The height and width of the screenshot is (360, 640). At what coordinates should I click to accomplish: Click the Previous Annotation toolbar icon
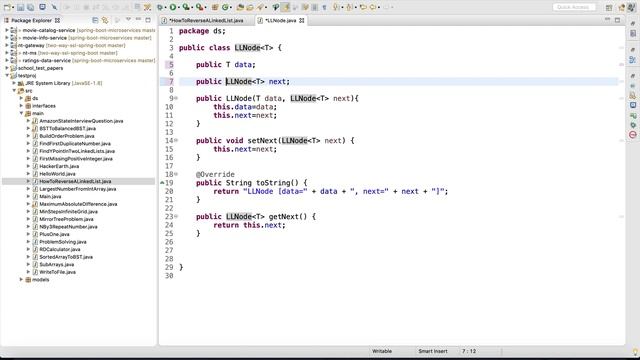point(350,7)
